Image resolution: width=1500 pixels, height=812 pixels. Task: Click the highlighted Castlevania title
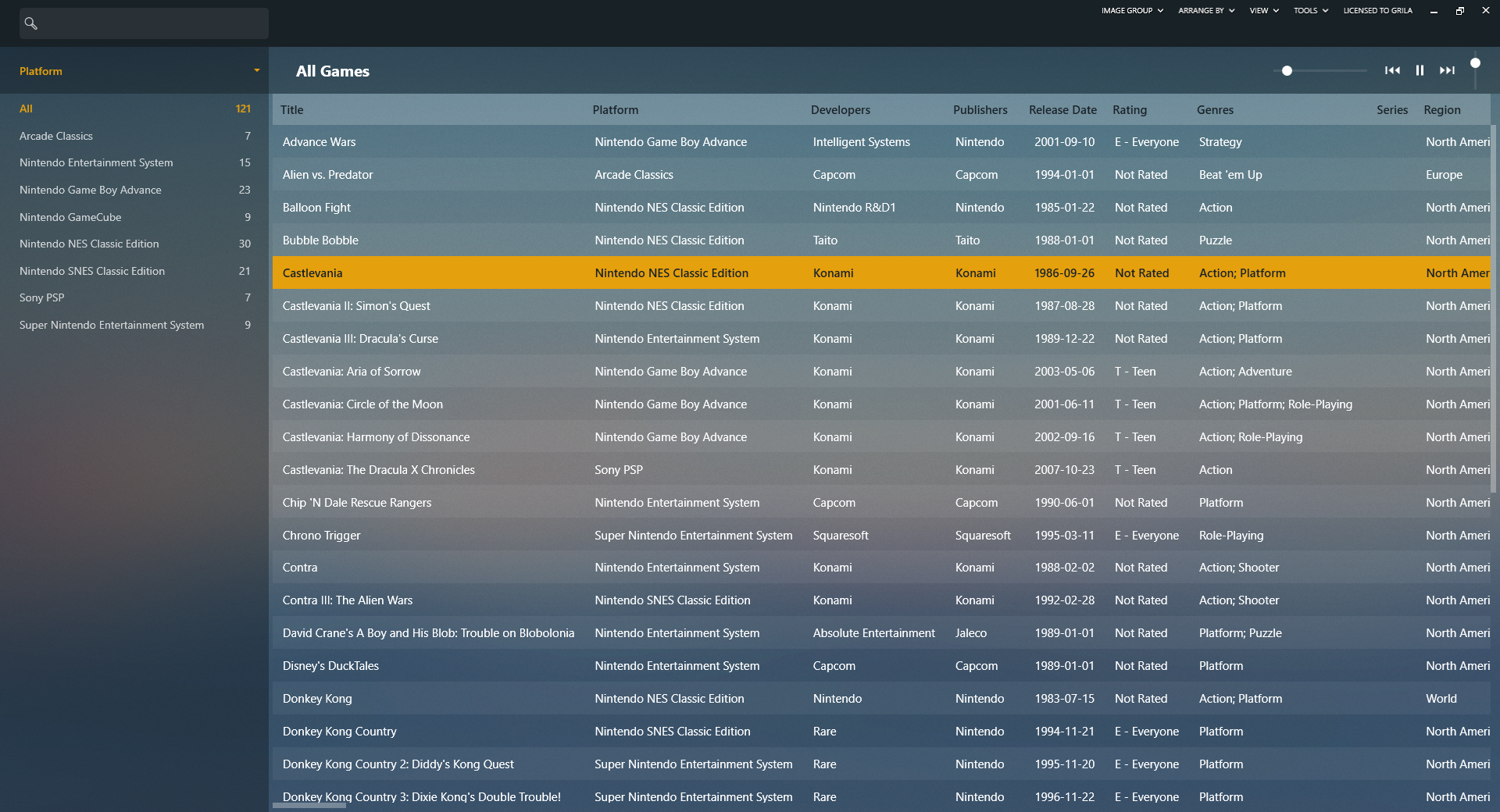312,273
